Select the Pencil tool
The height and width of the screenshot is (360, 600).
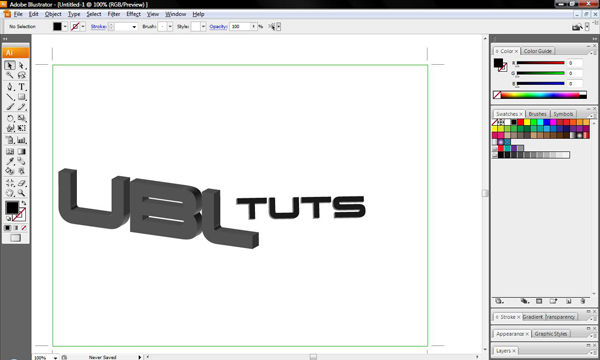(21, 107)
